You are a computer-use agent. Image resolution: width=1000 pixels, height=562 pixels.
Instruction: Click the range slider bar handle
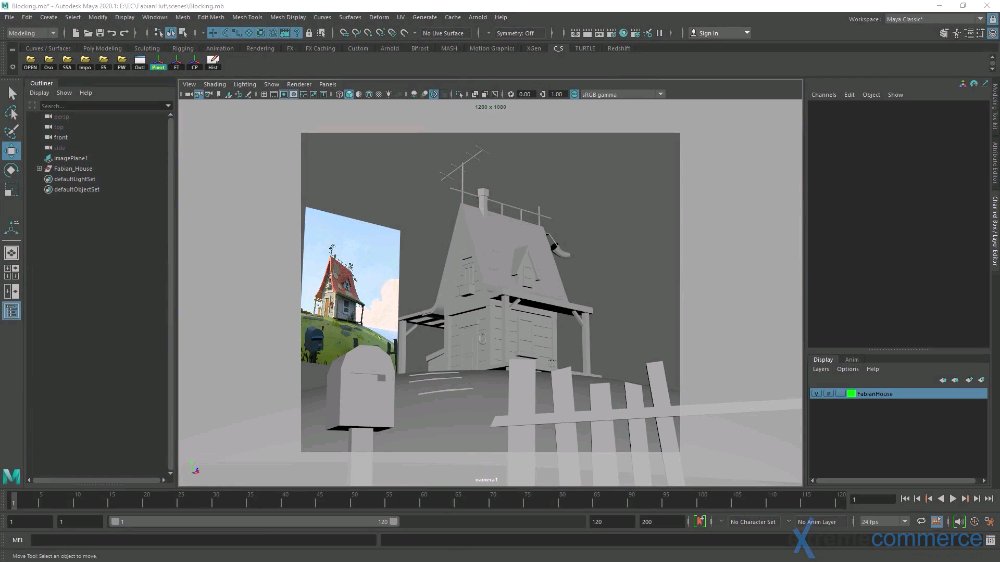click(254, 521)
